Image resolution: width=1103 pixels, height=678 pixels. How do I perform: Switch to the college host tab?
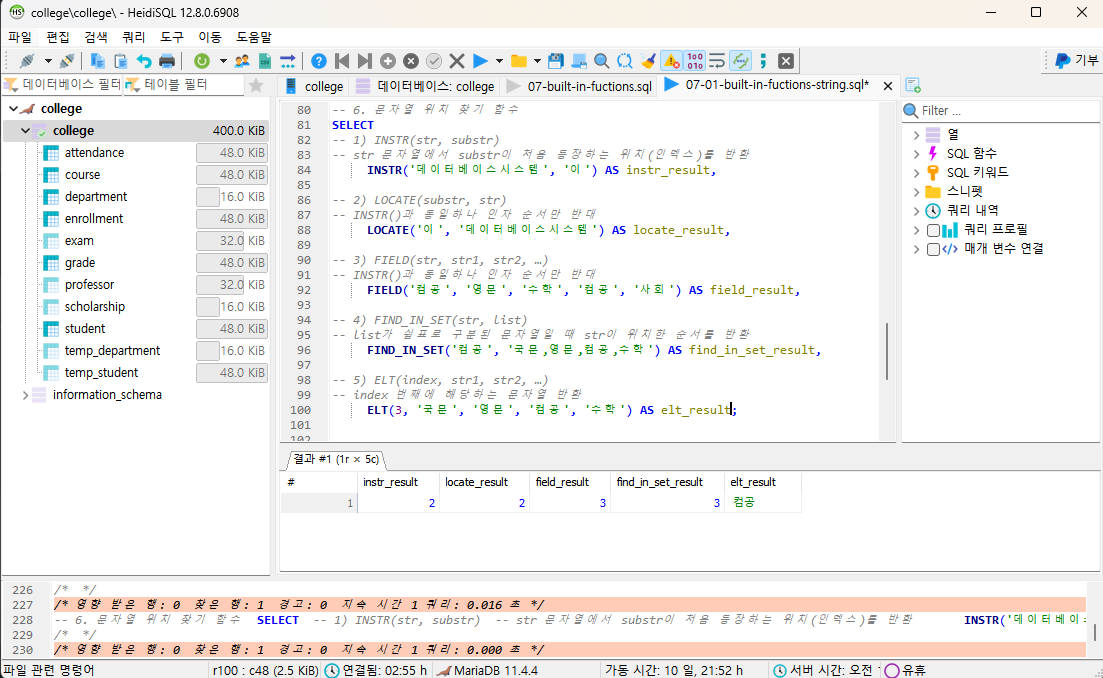pyautogui.click(x=314, y=87)
